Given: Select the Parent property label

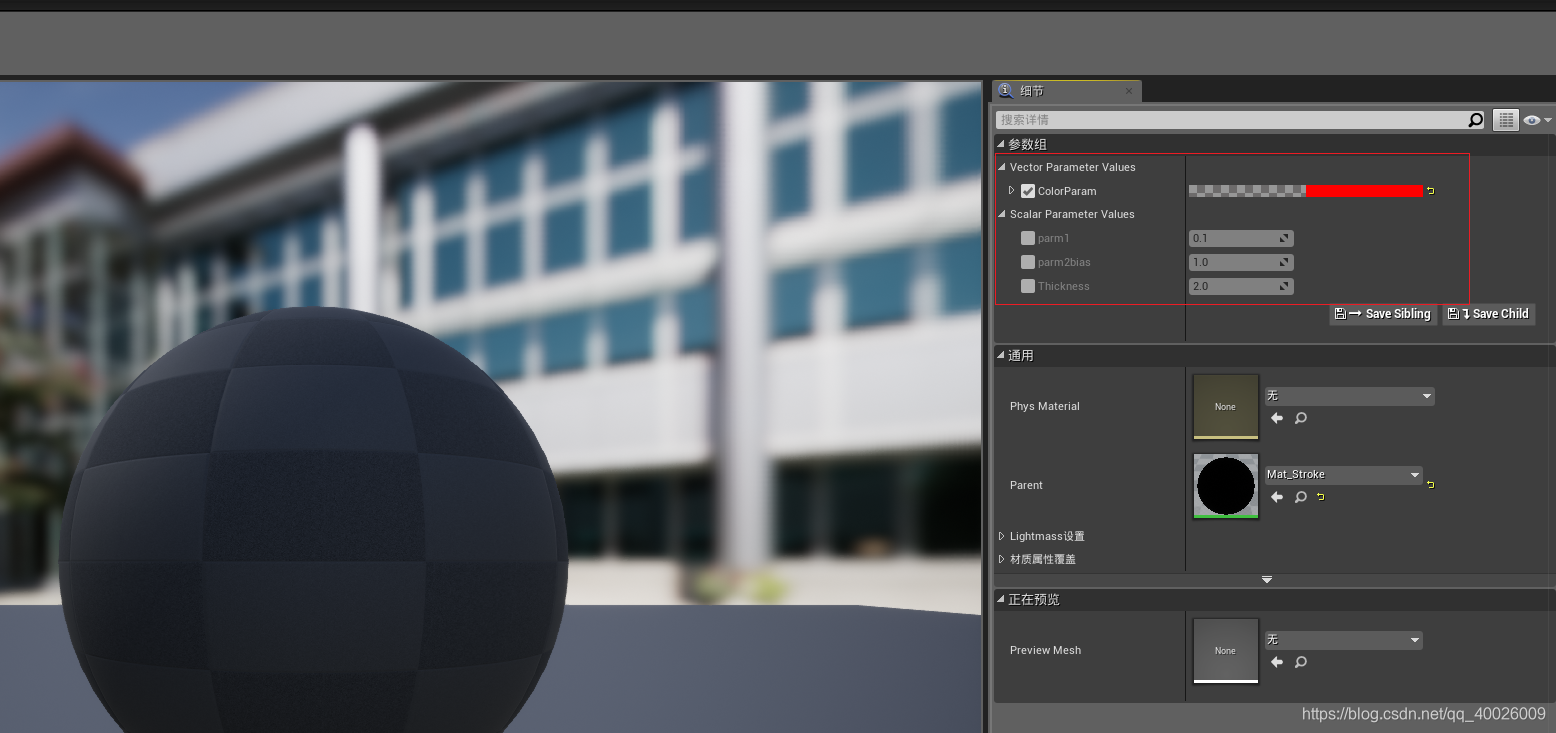Looking at the screenshot, I should click(1026, 486).
